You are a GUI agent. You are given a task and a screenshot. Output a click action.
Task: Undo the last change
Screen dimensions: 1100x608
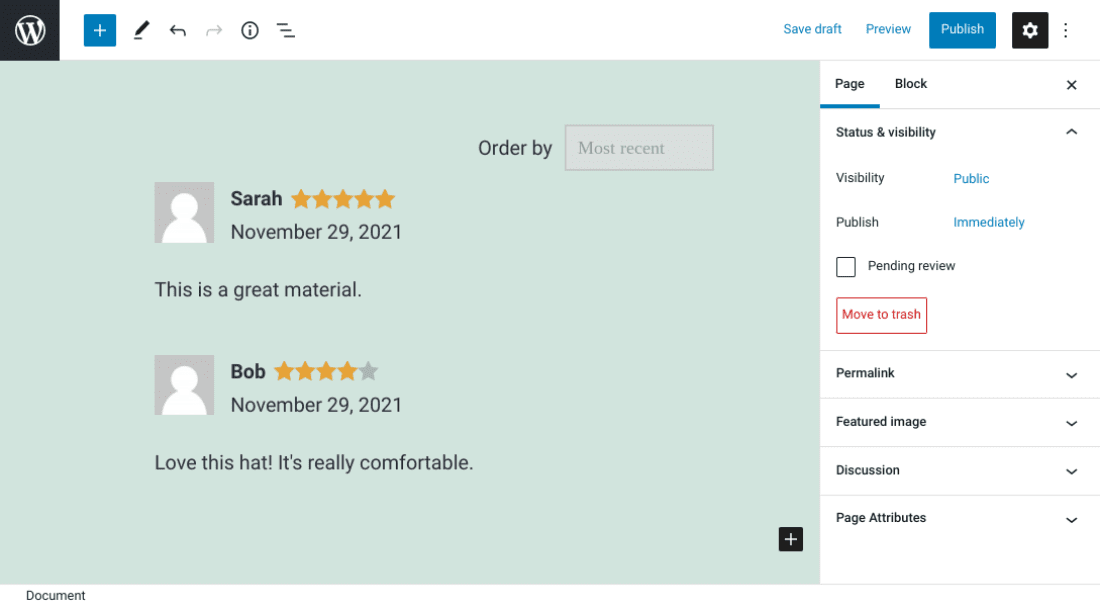(x=177, y=30)
